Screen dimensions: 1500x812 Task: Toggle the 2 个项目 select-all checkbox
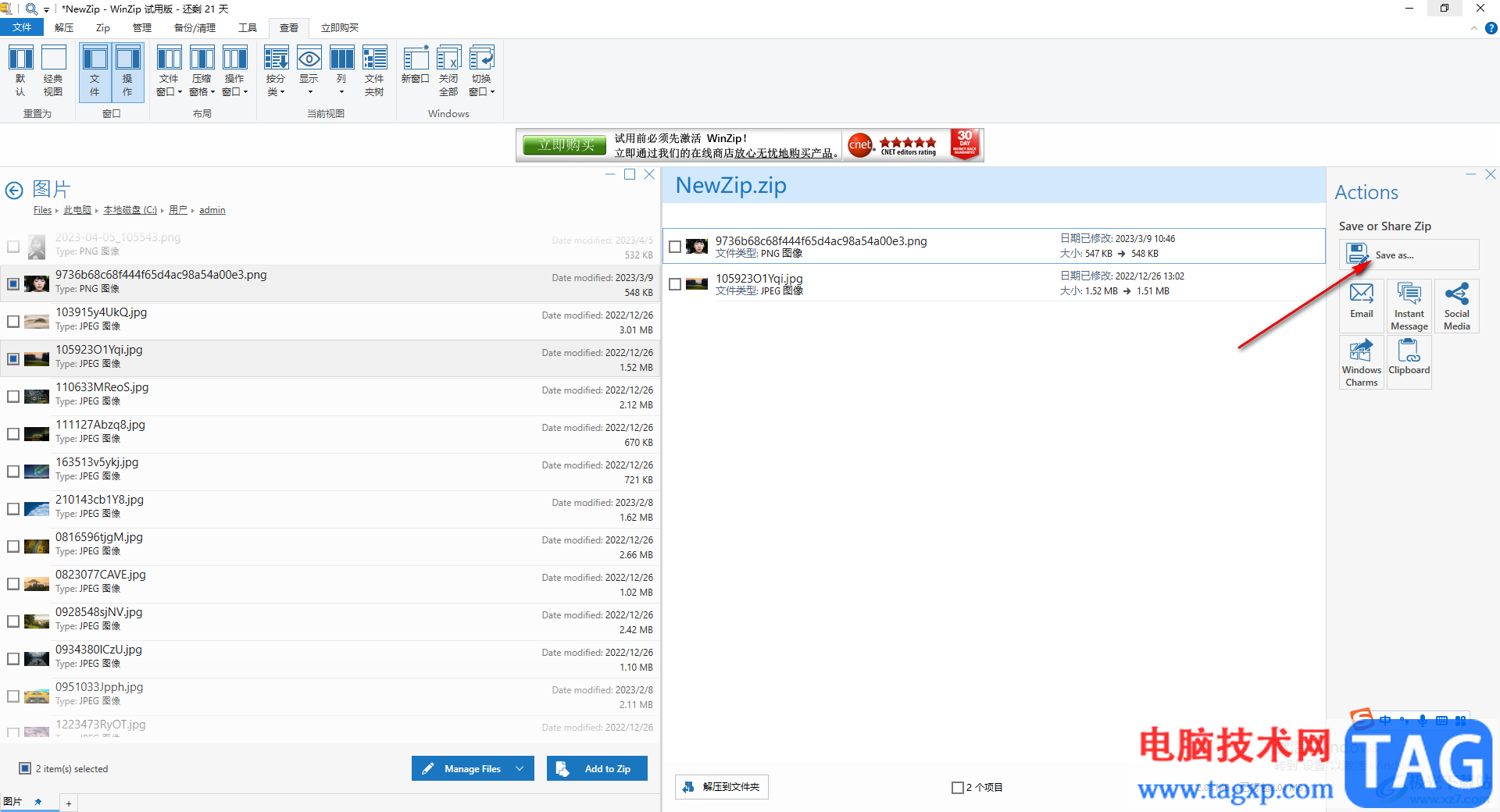point(957,787)
